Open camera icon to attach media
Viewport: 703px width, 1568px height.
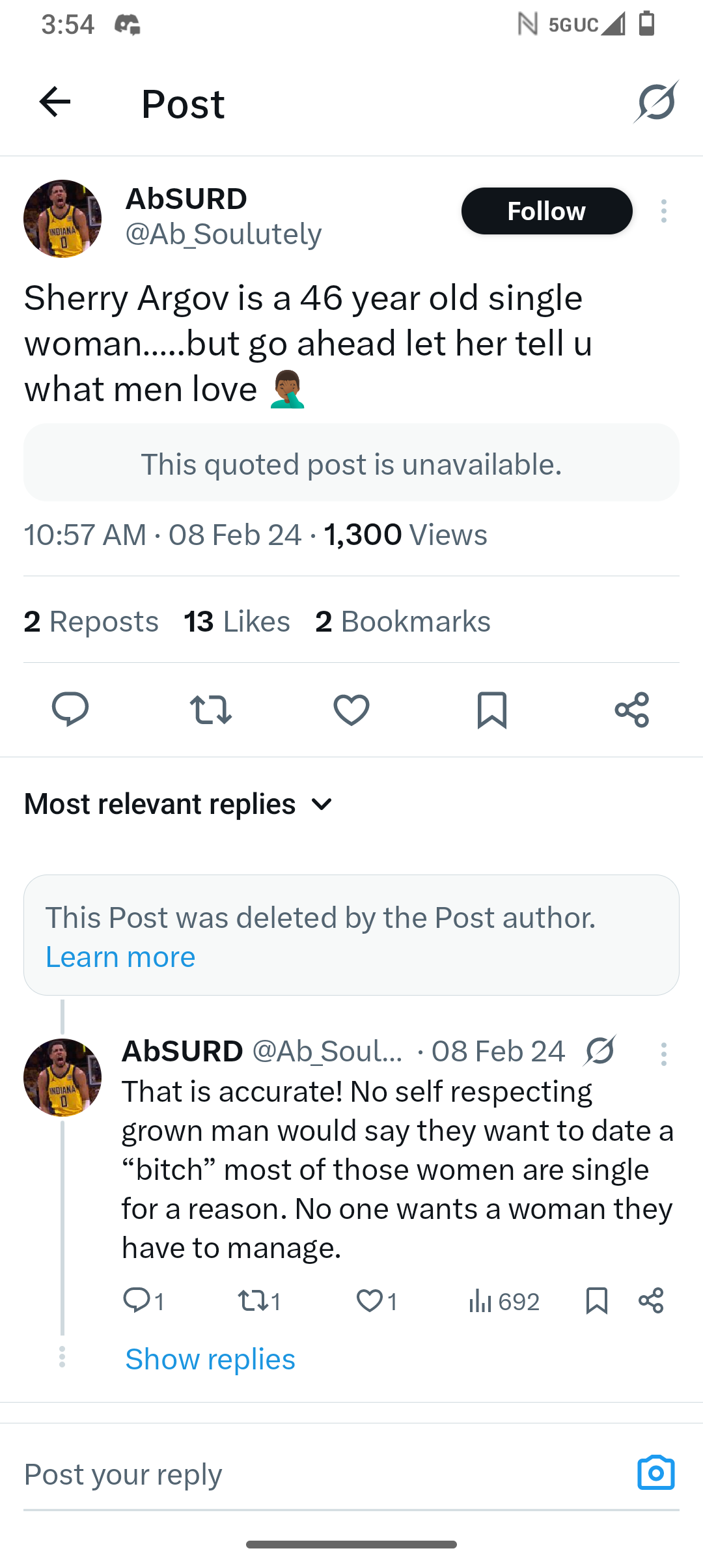pos(656,1473)
